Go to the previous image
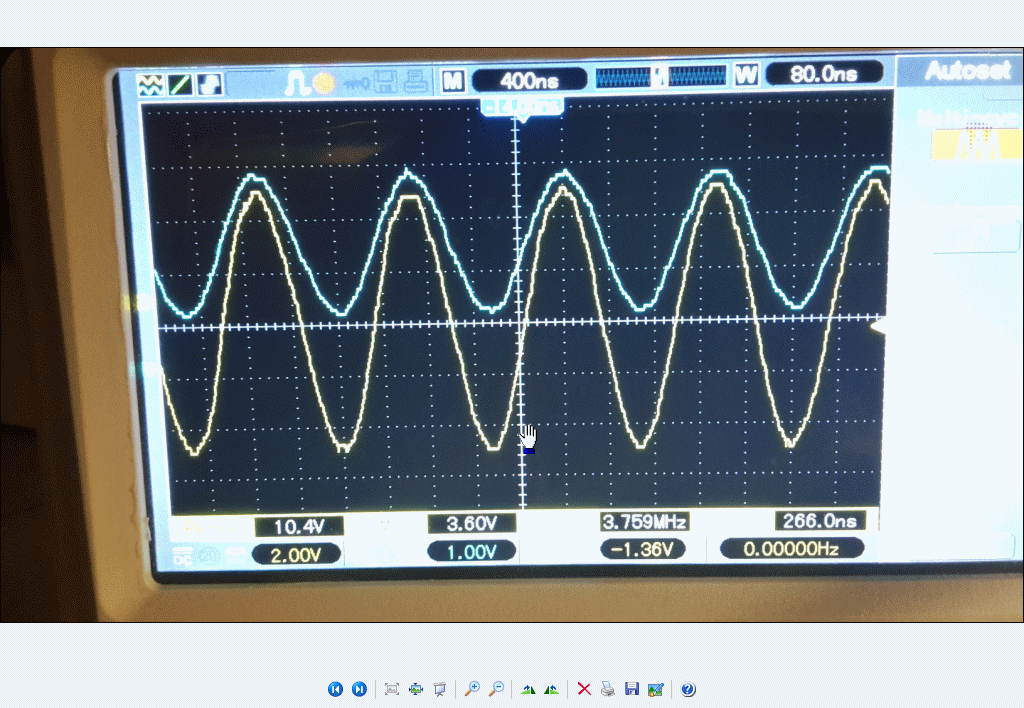 pyautogui.click(x=335, y=689)
